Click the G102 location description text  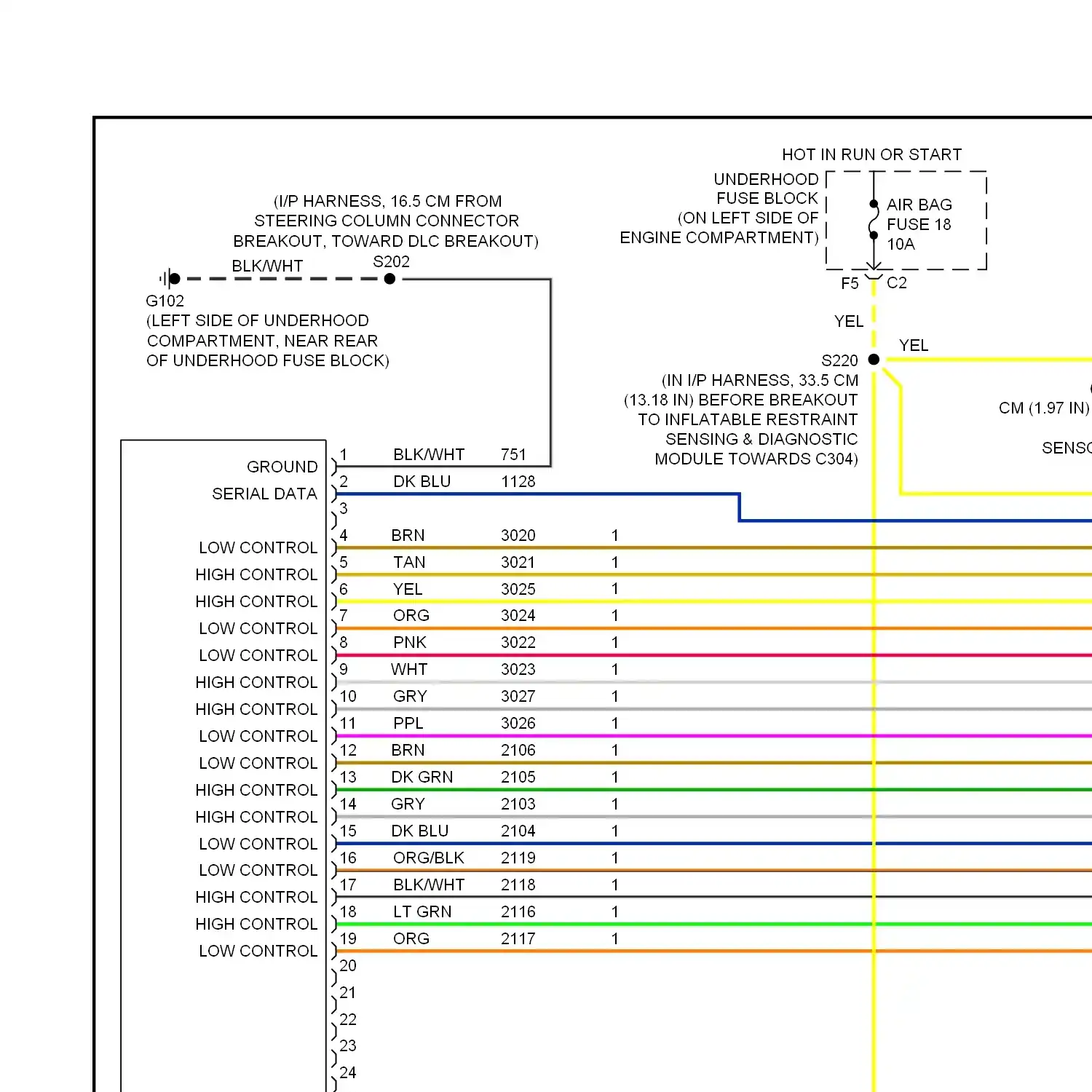(x=267, y=341)
